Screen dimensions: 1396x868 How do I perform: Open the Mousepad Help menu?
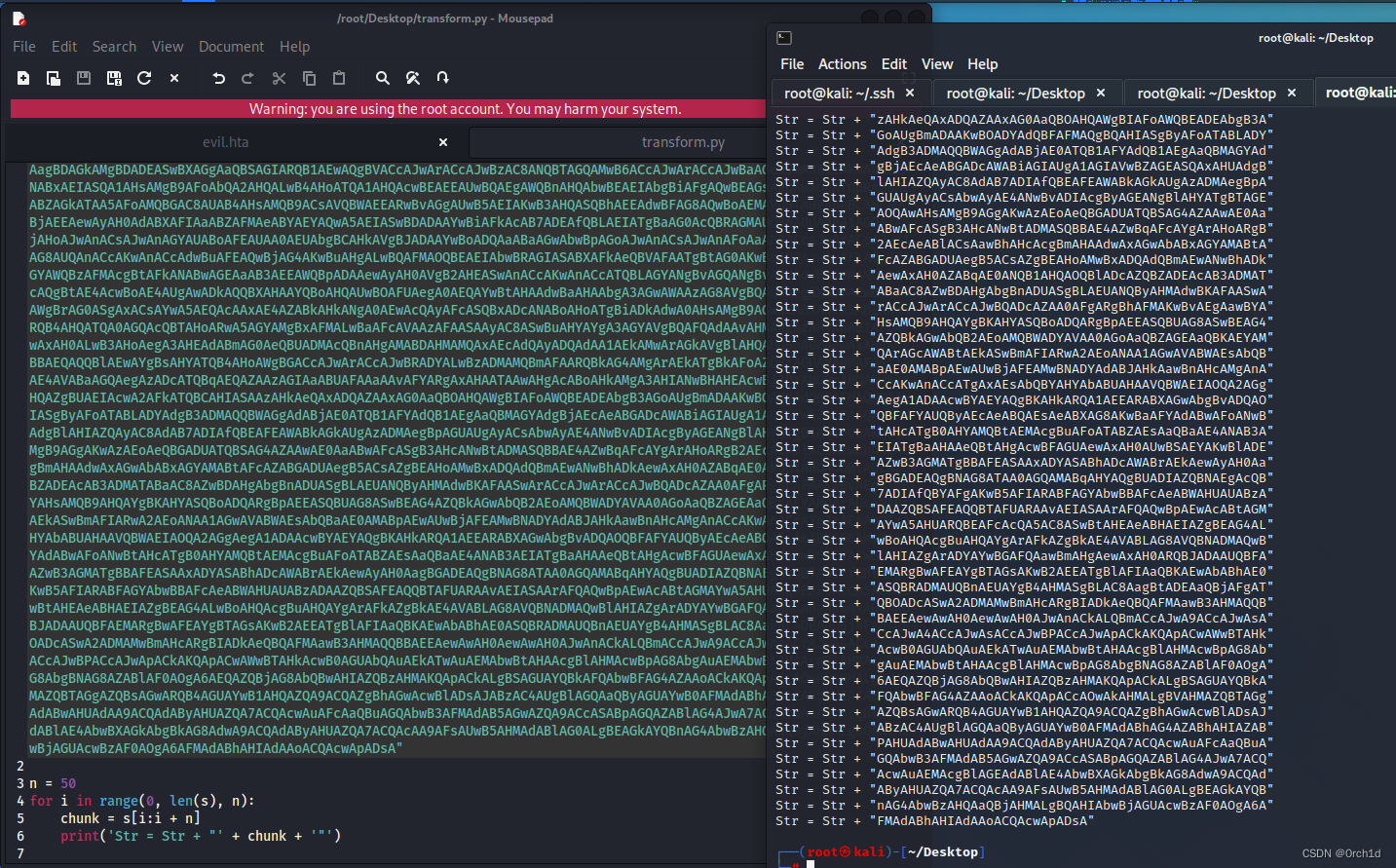click(x=295, y=47)
